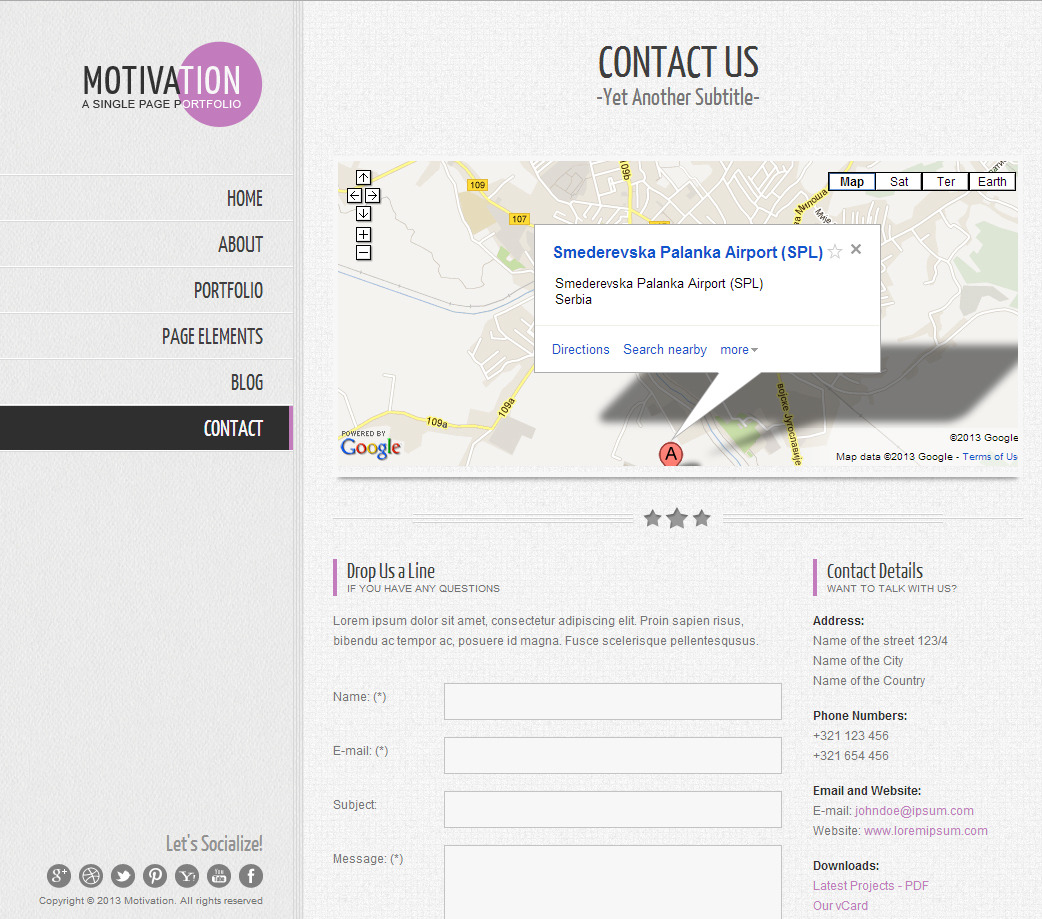Switch the map to Sat view
The height and width of the screenshot is (919, 1042).
tap(898, 181)
